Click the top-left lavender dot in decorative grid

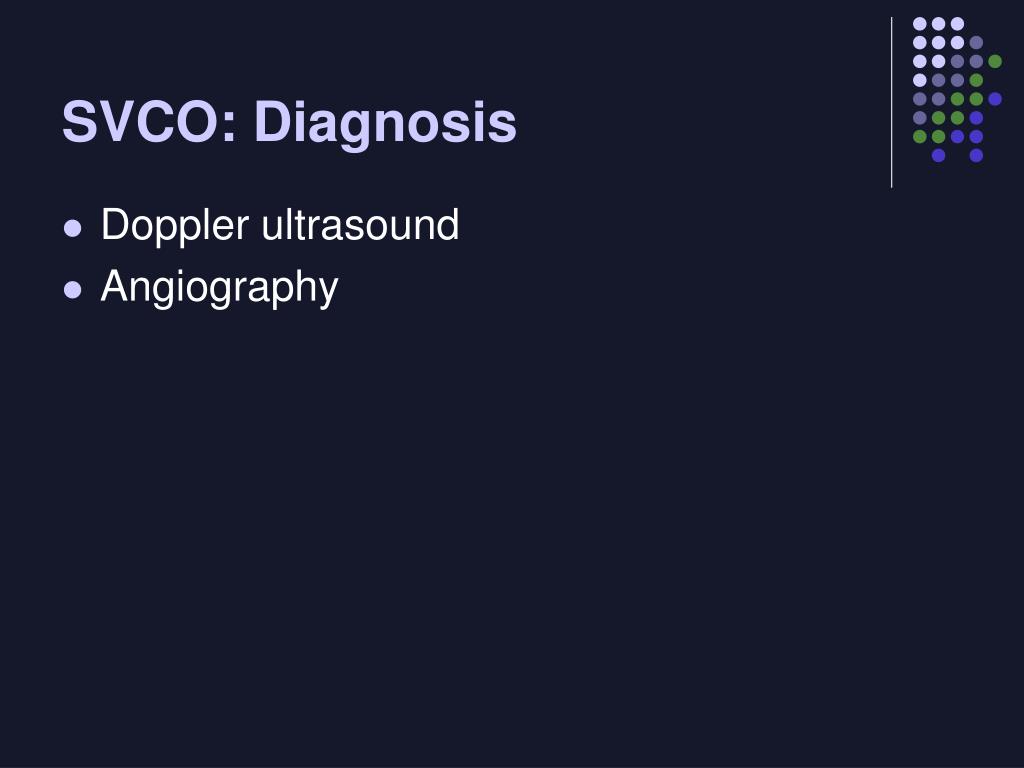pyautogui.click(x=920, y=24)
